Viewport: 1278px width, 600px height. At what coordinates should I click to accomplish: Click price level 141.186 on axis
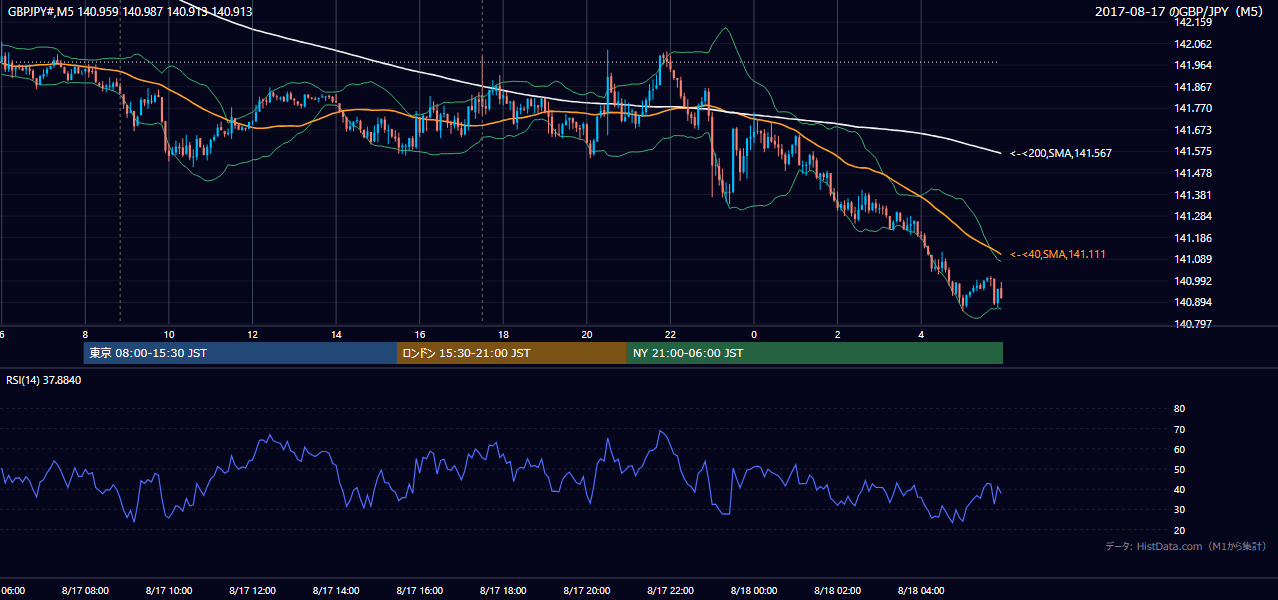tap(1191, 239)
